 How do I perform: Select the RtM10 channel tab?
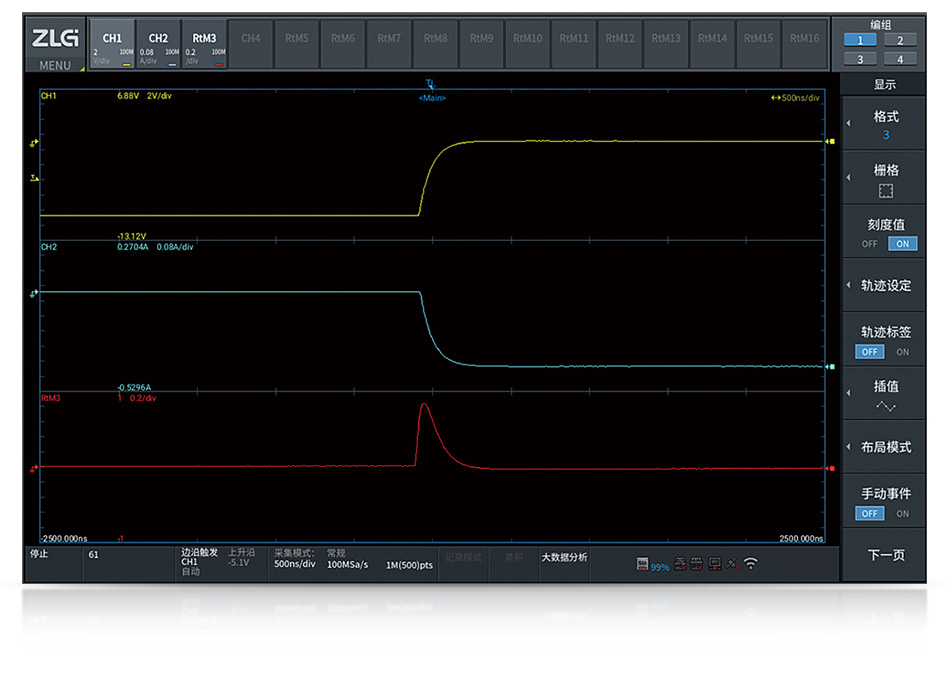[527, 44]
